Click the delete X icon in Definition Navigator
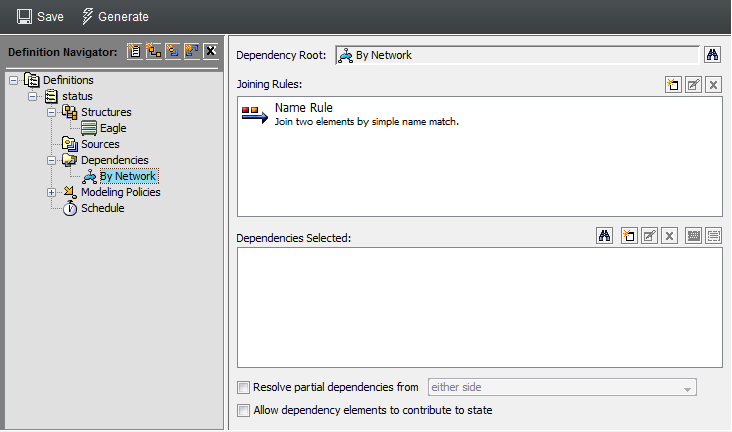Screen dimensions: 732x432 (211, 51)
